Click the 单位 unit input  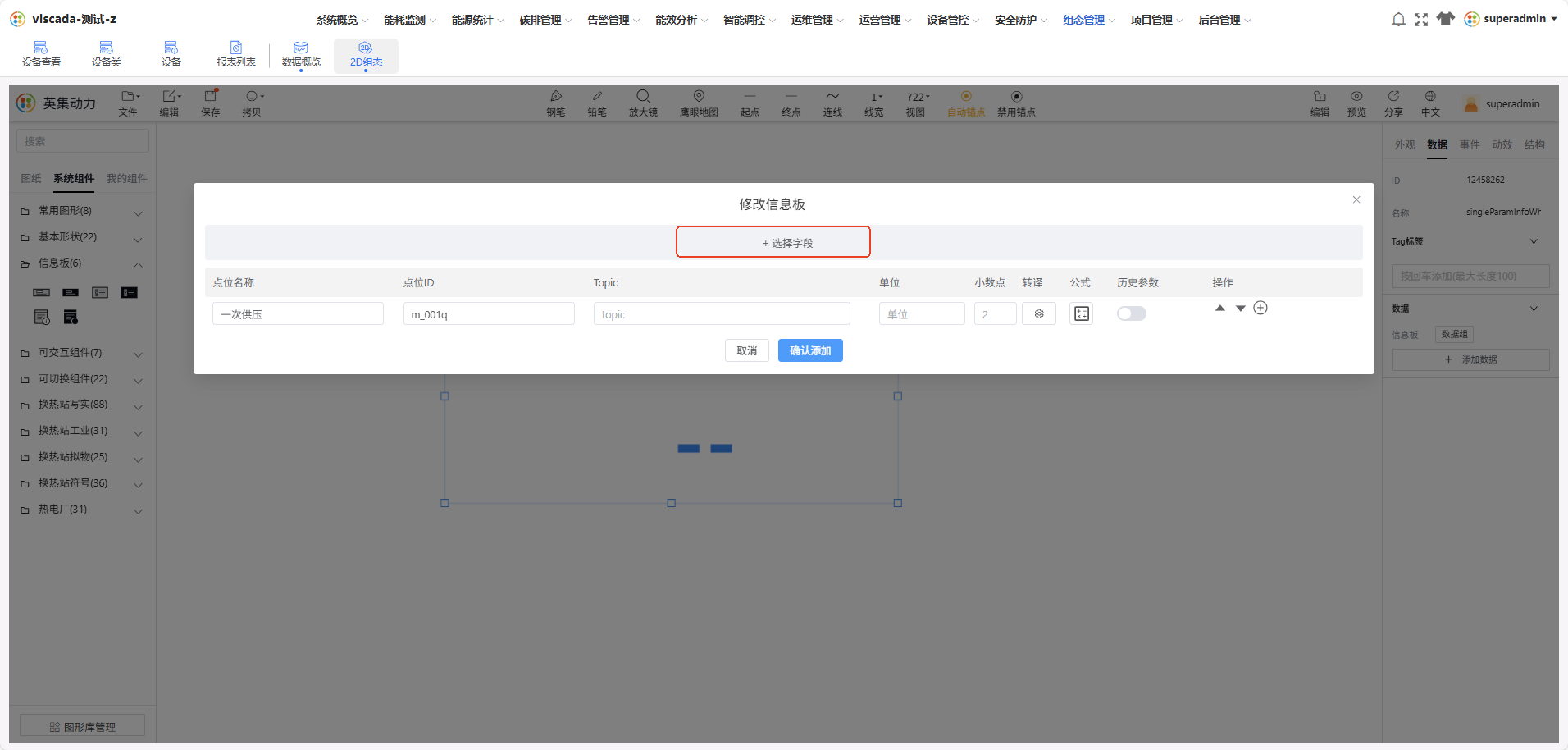pos(922,313)
